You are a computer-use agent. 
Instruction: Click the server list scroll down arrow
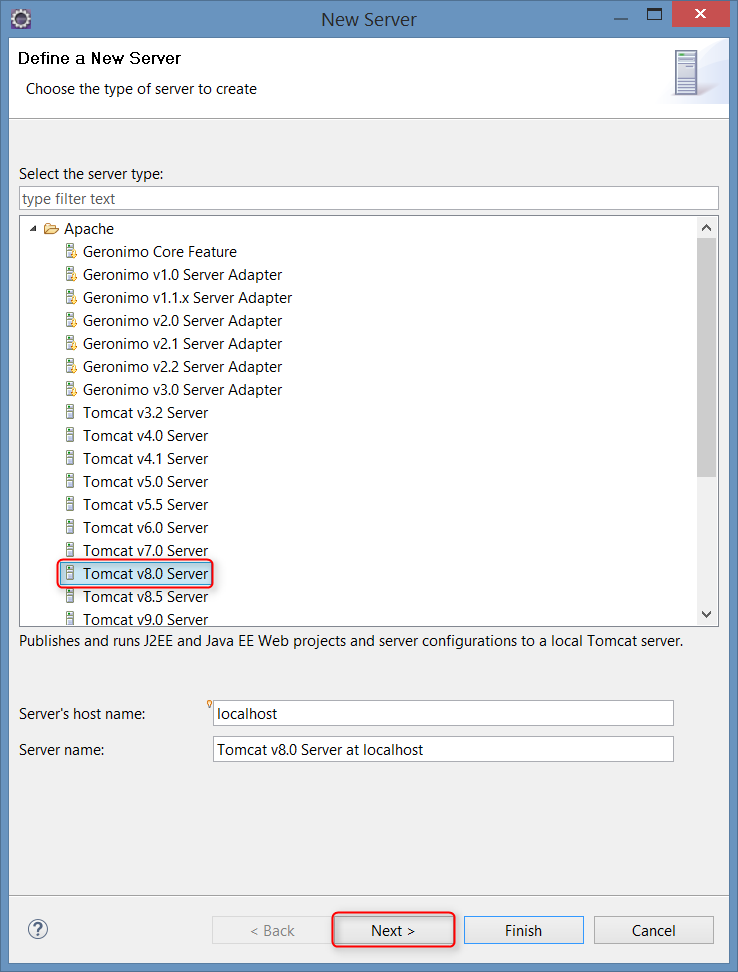coord(706,614)
